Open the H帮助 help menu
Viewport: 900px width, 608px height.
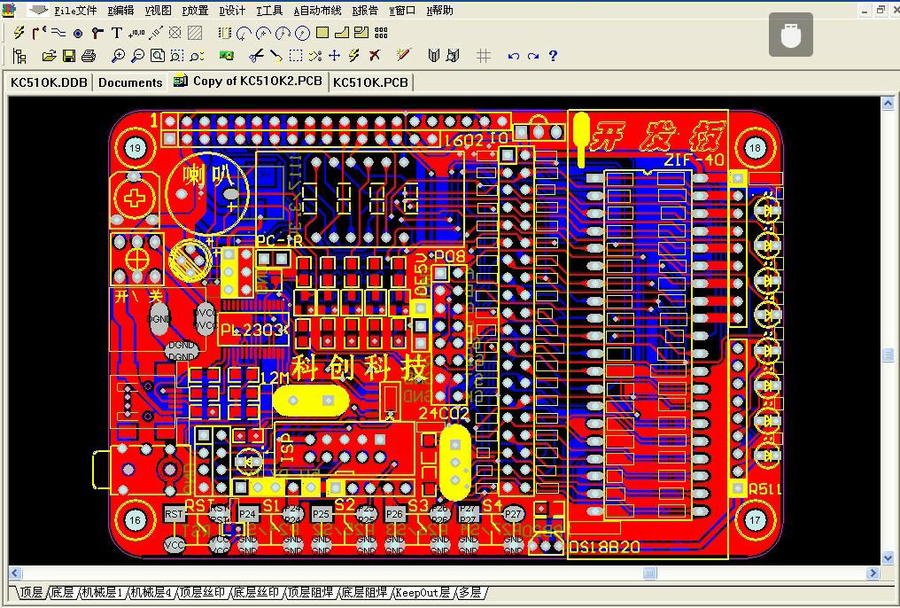pos(440,10)
